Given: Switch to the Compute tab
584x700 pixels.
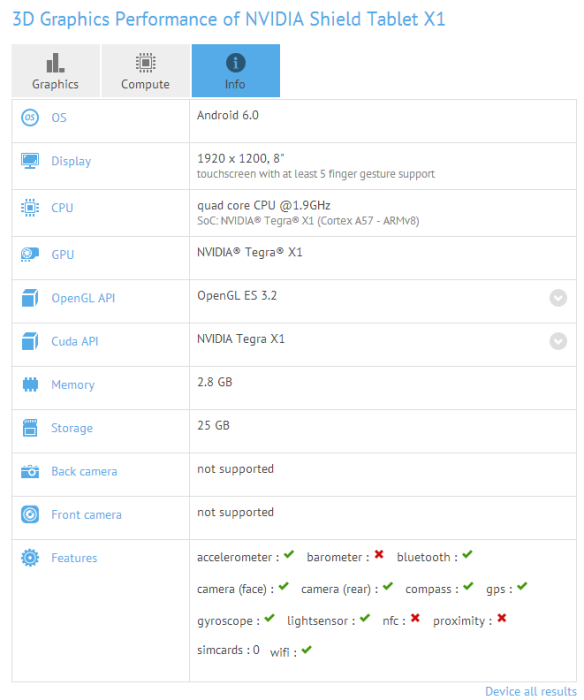Looking at the screenshot, I should point(146,71).
